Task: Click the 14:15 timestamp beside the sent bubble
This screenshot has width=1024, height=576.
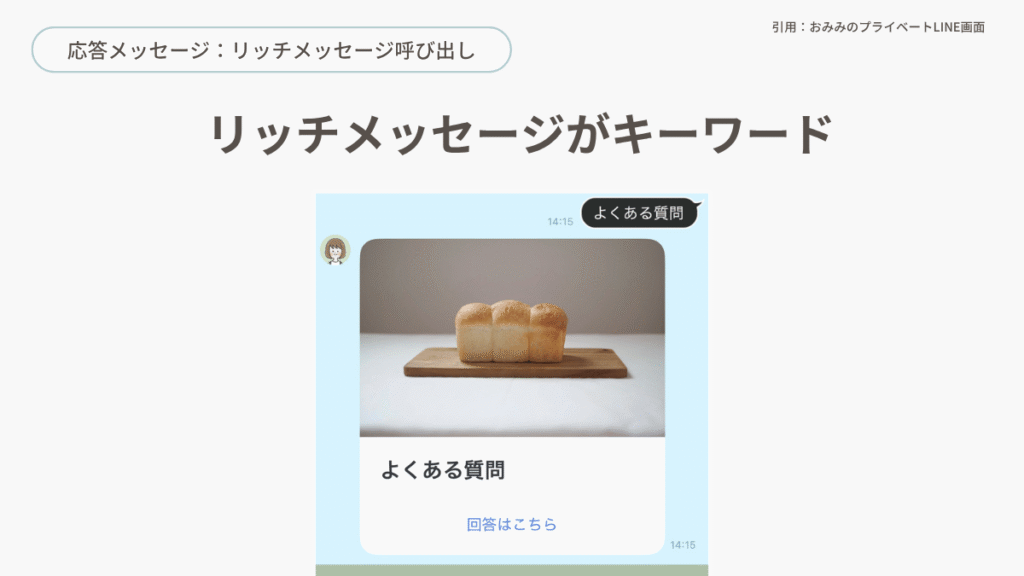Action: (560, 222)
